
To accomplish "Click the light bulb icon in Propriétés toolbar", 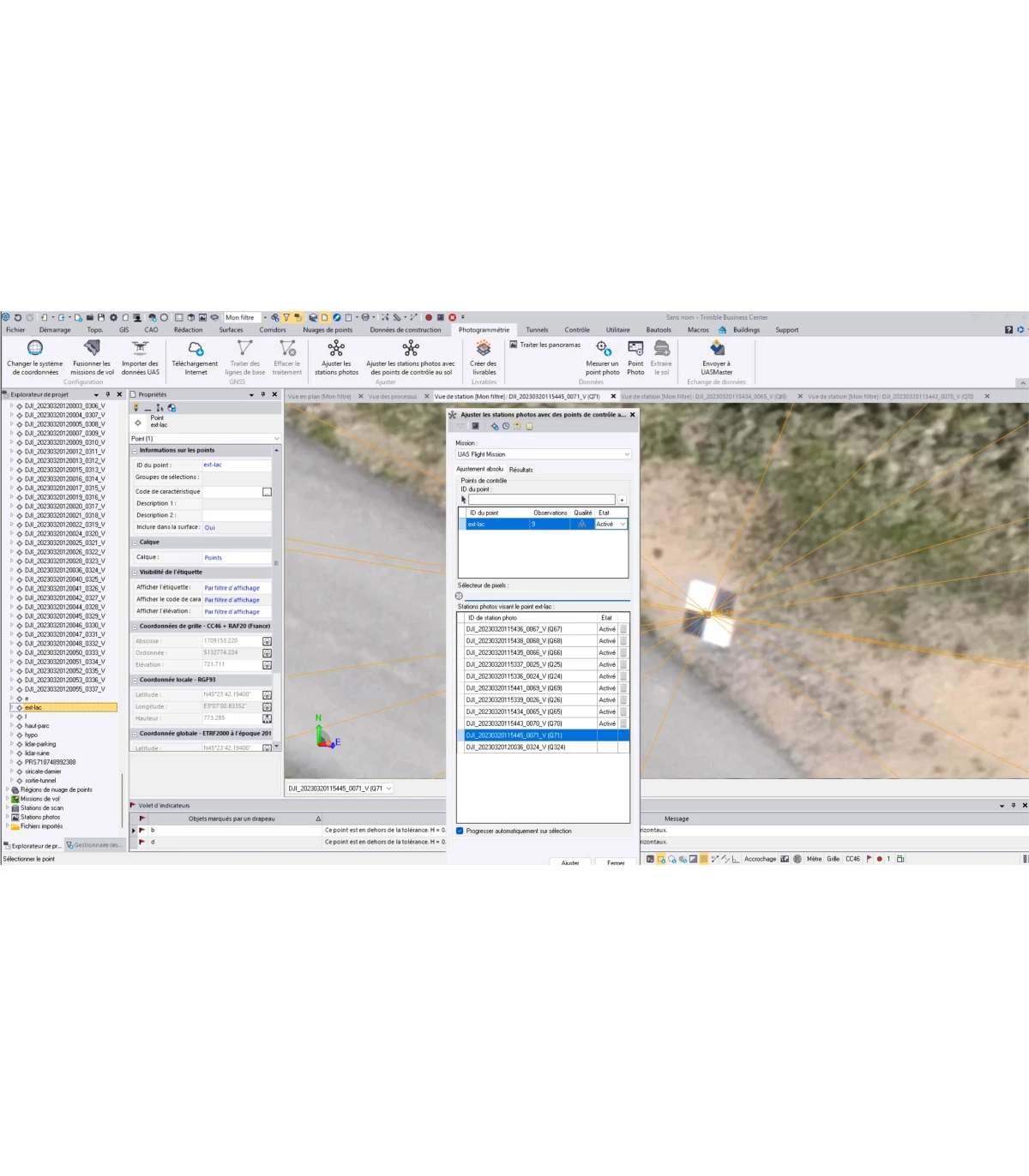I will (135, 408).
